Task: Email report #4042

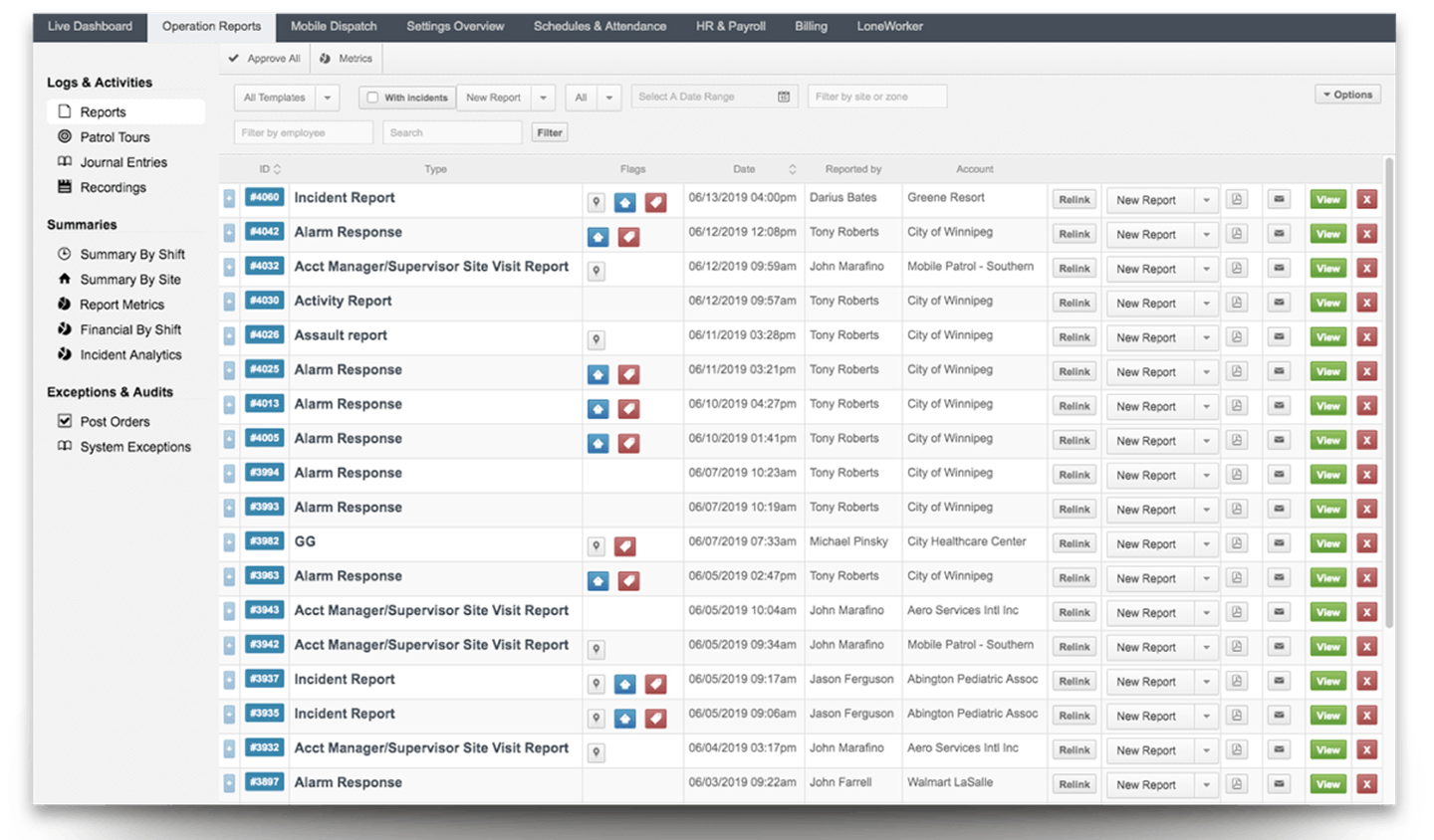Action: pyautogui.click(x=1280, y=234)
